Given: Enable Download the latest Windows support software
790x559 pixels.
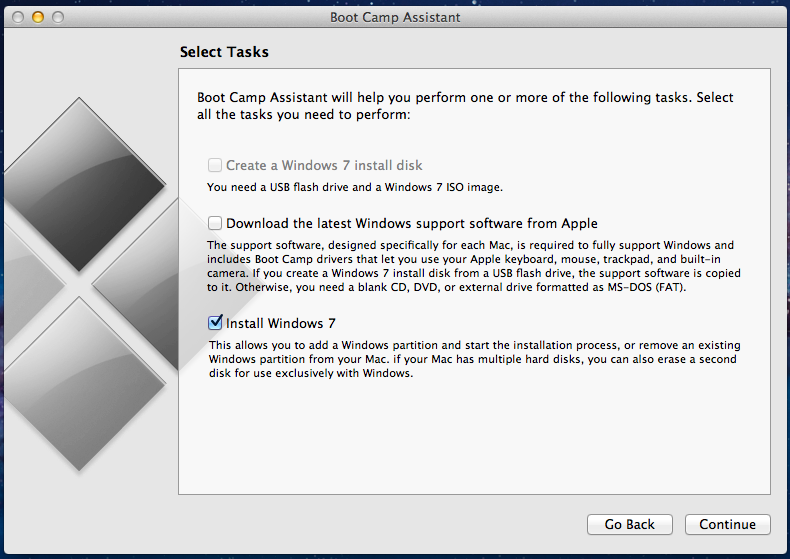Looking at the screenshot, I should (x=215, y=223).
